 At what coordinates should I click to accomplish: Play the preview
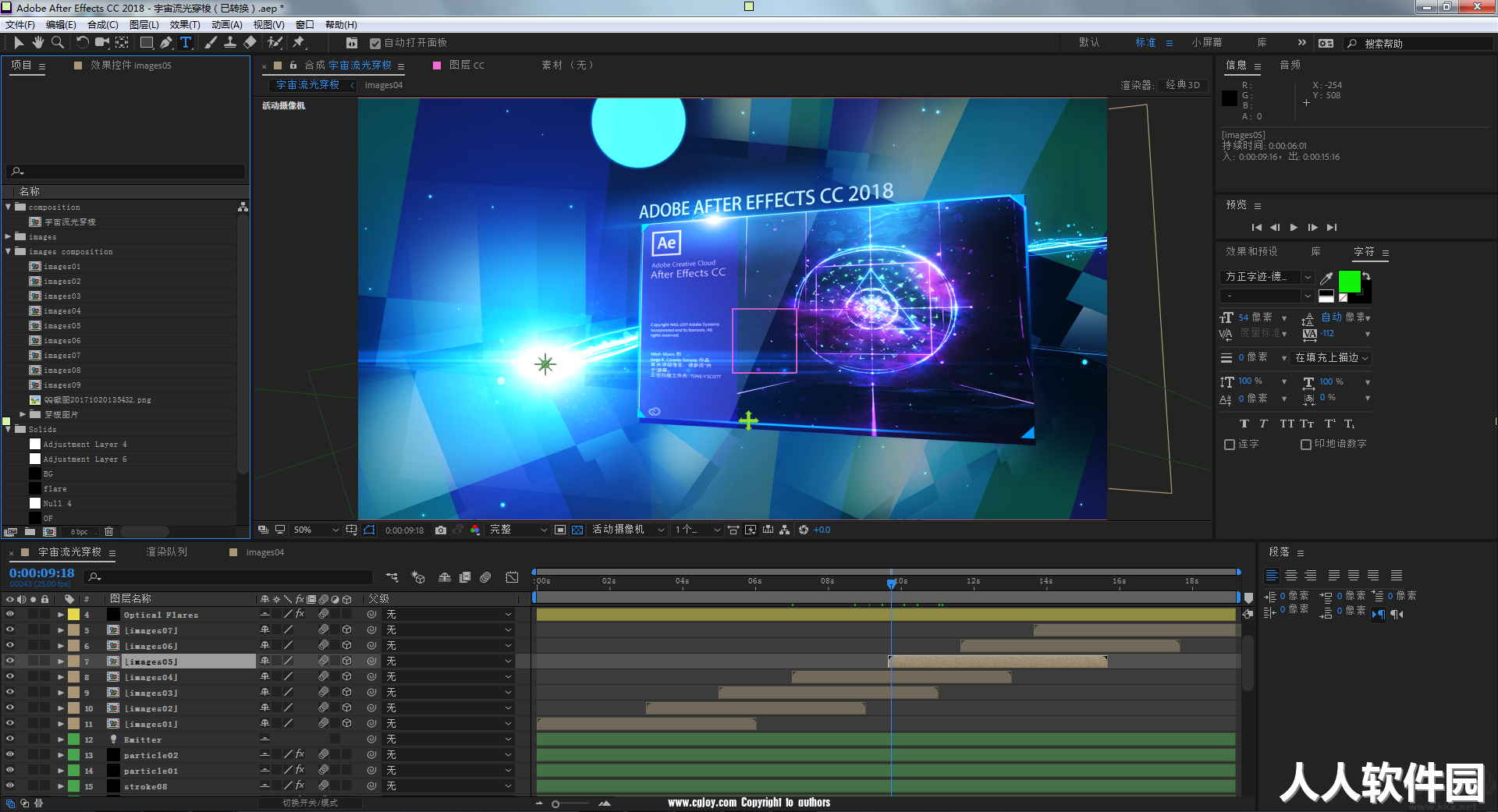coord(1294,228)
